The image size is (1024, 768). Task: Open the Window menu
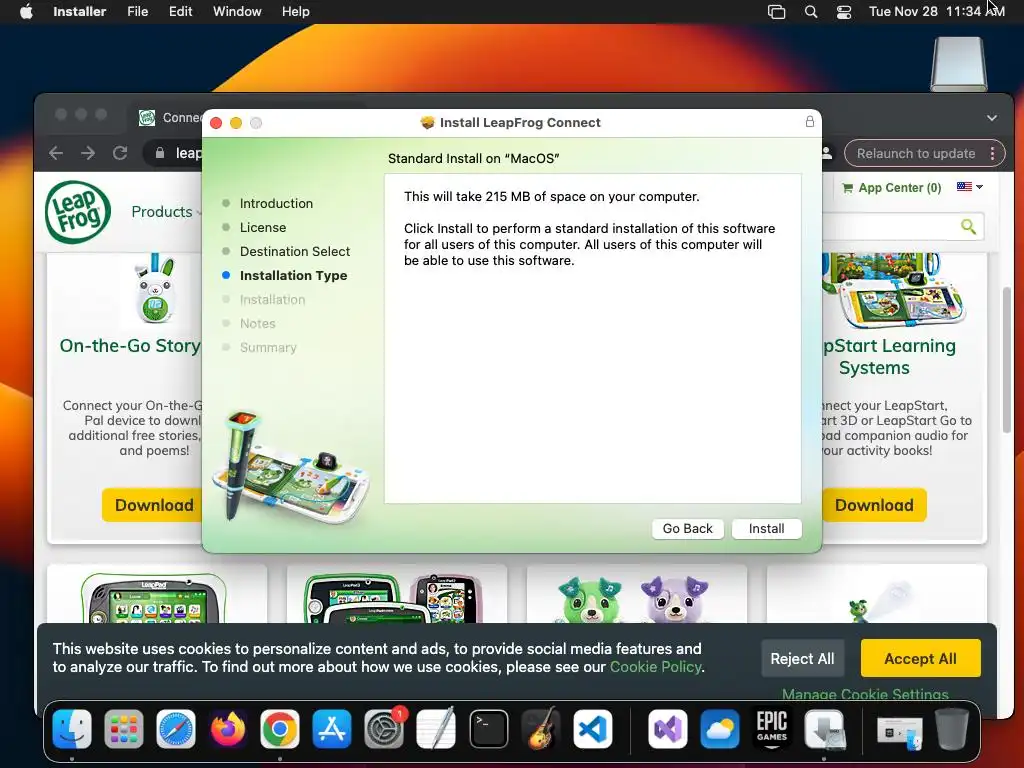[x=237, y=11]
